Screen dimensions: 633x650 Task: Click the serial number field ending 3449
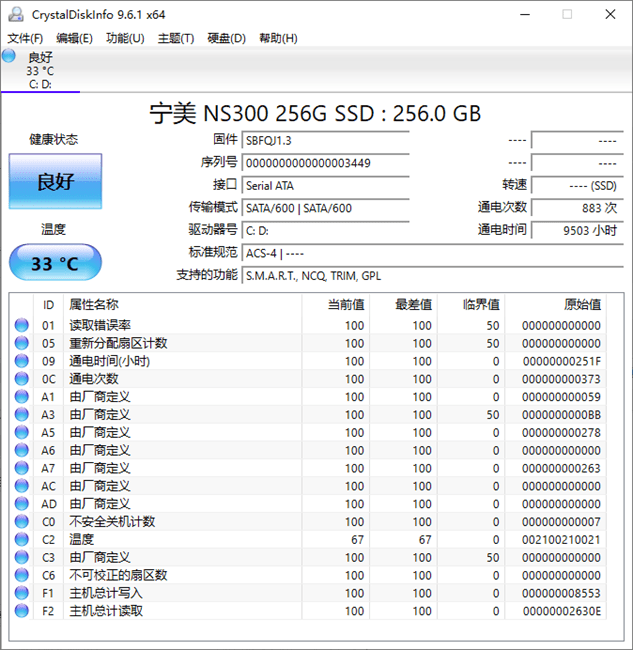point(326,163)
